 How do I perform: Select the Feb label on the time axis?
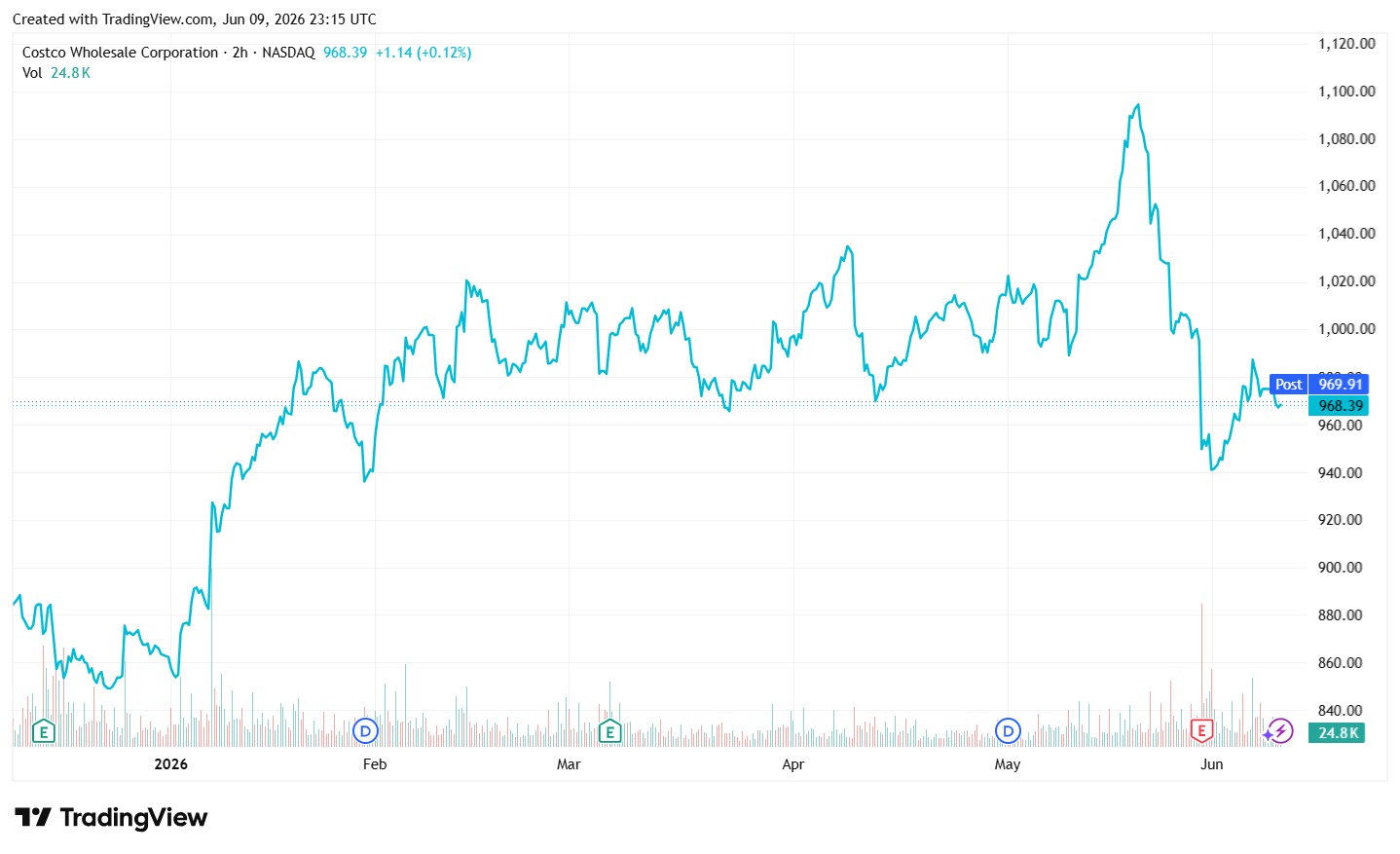(375, 764)
